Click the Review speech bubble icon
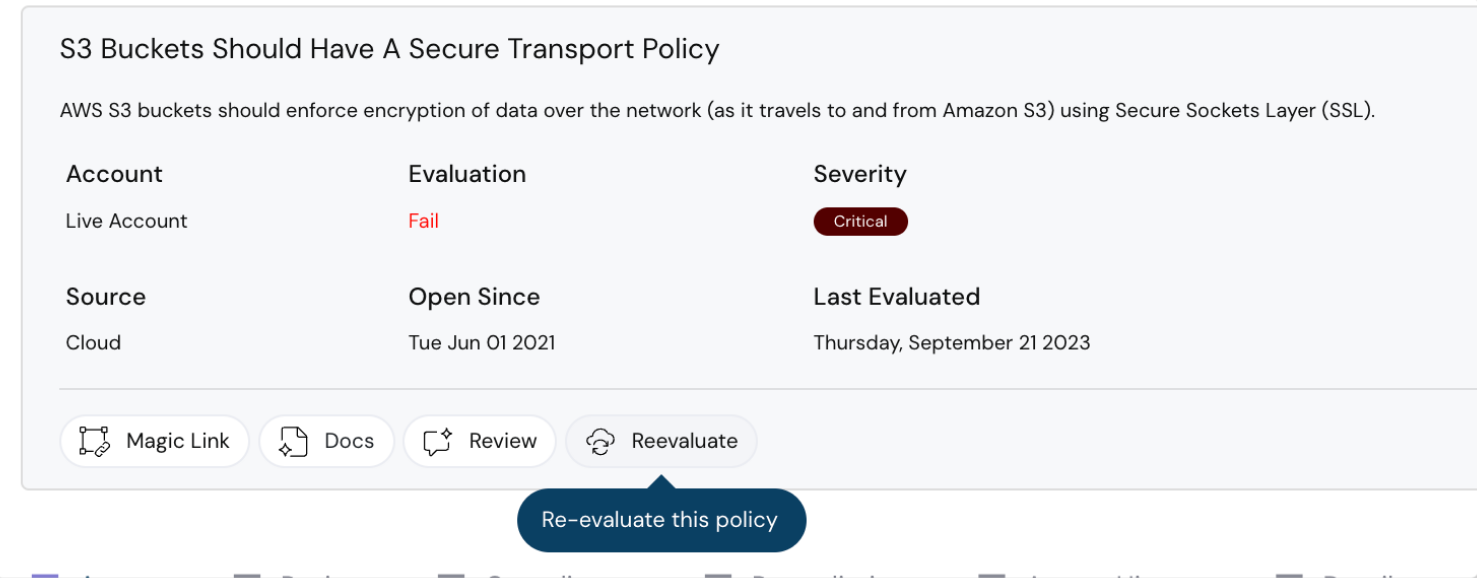1477x578 pixels. coord(438,441)
